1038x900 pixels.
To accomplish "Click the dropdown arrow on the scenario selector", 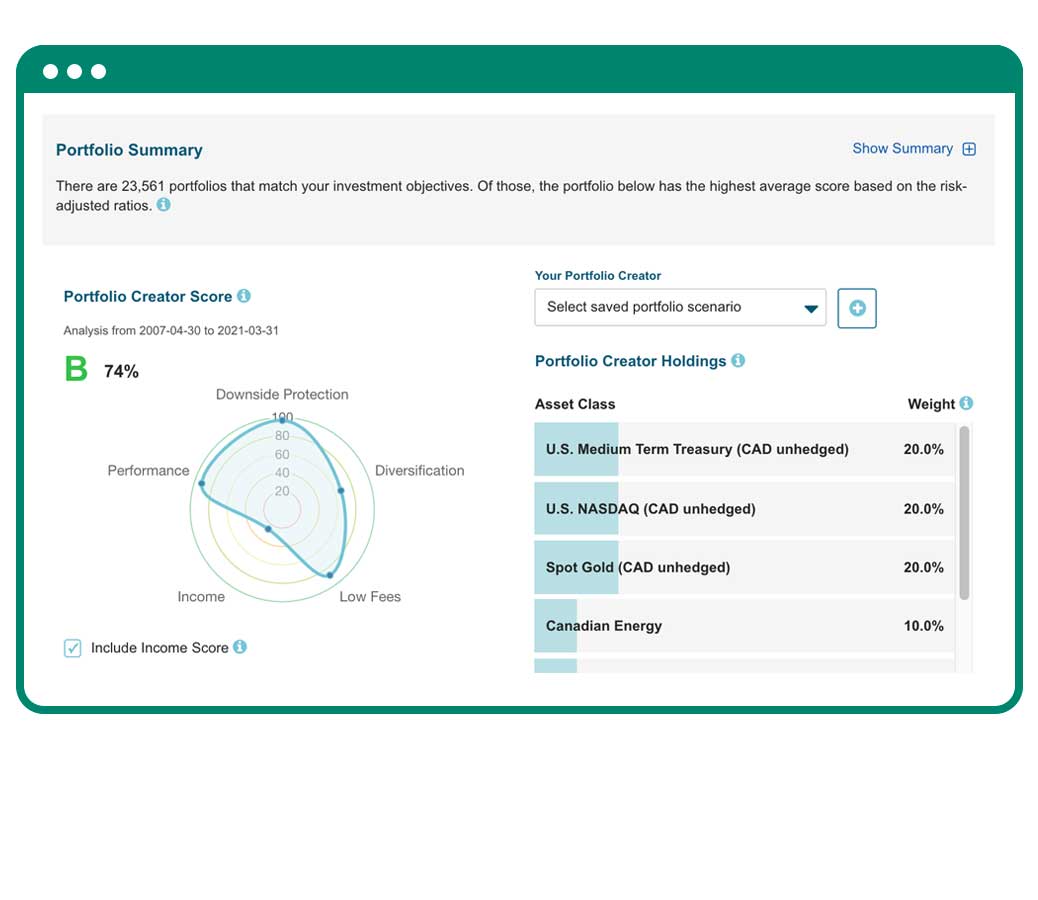I will [810, 309].
